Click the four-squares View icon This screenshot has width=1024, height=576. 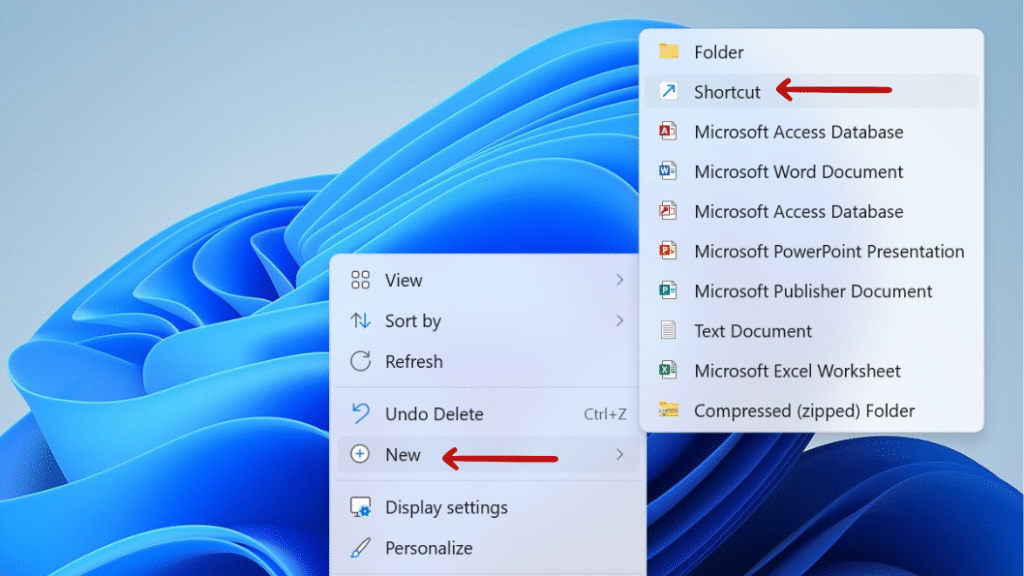click(x=360, y=280)
